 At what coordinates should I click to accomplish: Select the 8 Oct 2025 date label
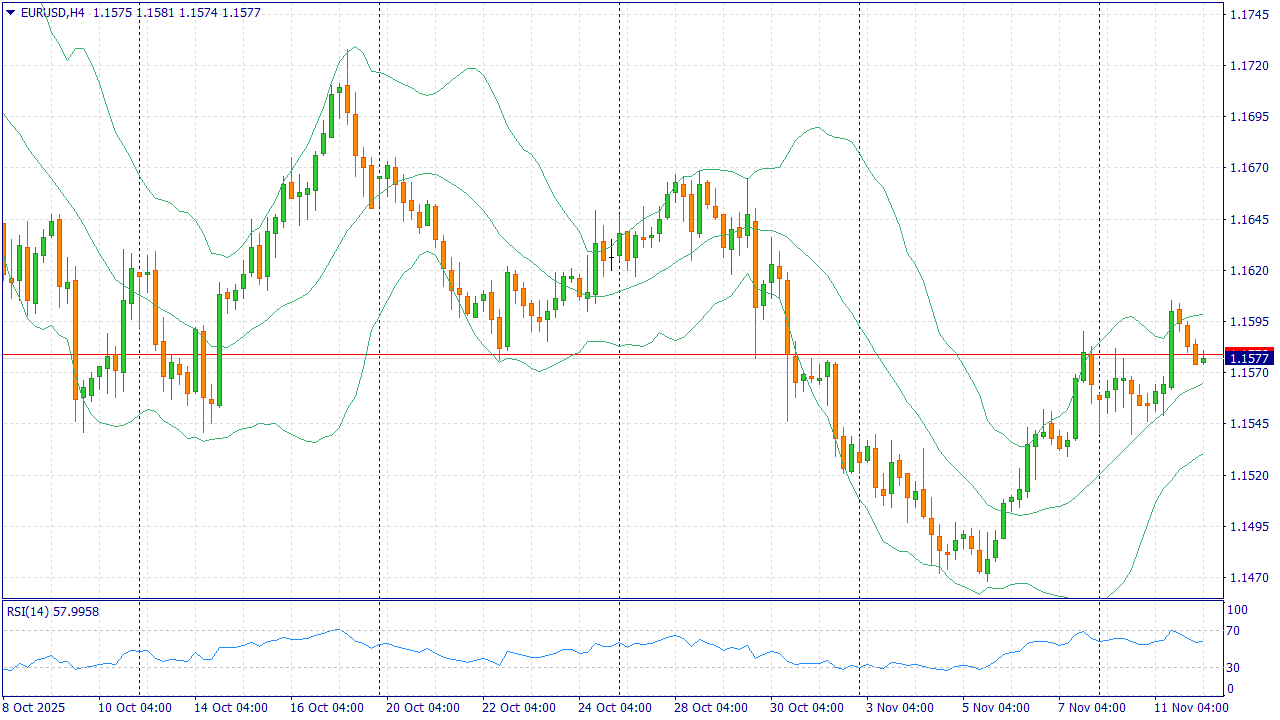pyautogui.click(x=34, y=708)
